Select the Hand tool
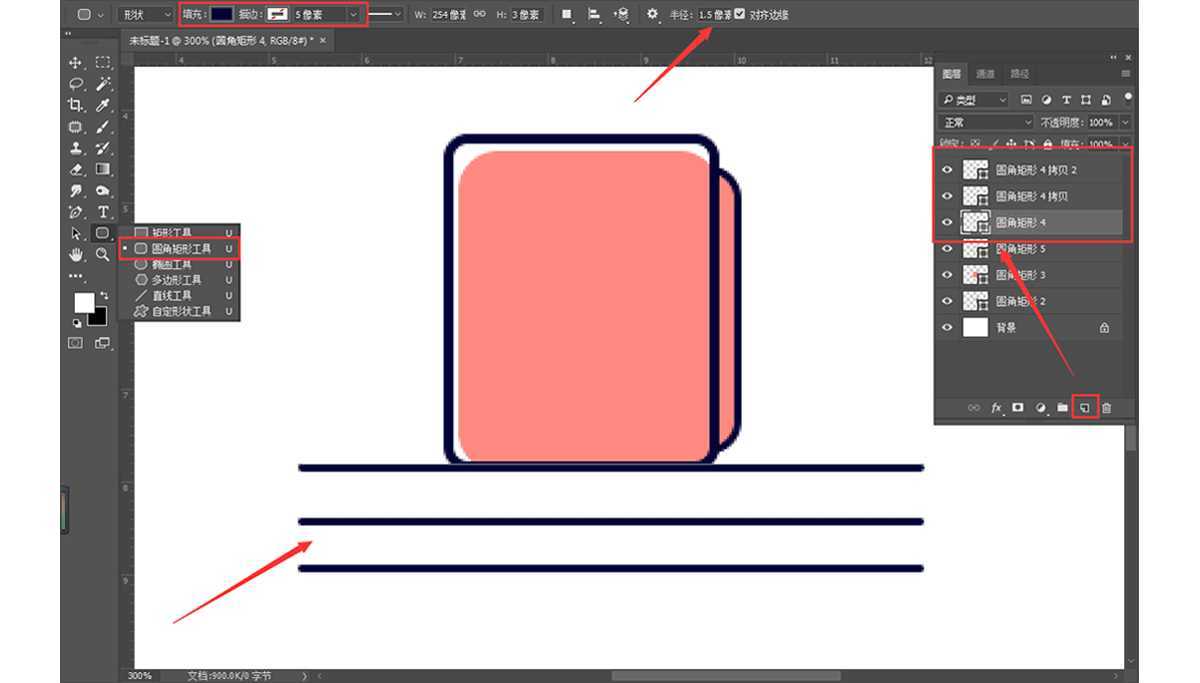Viewport: 1200px width, 683px height. pyautogui.click(x=76, y=255)
